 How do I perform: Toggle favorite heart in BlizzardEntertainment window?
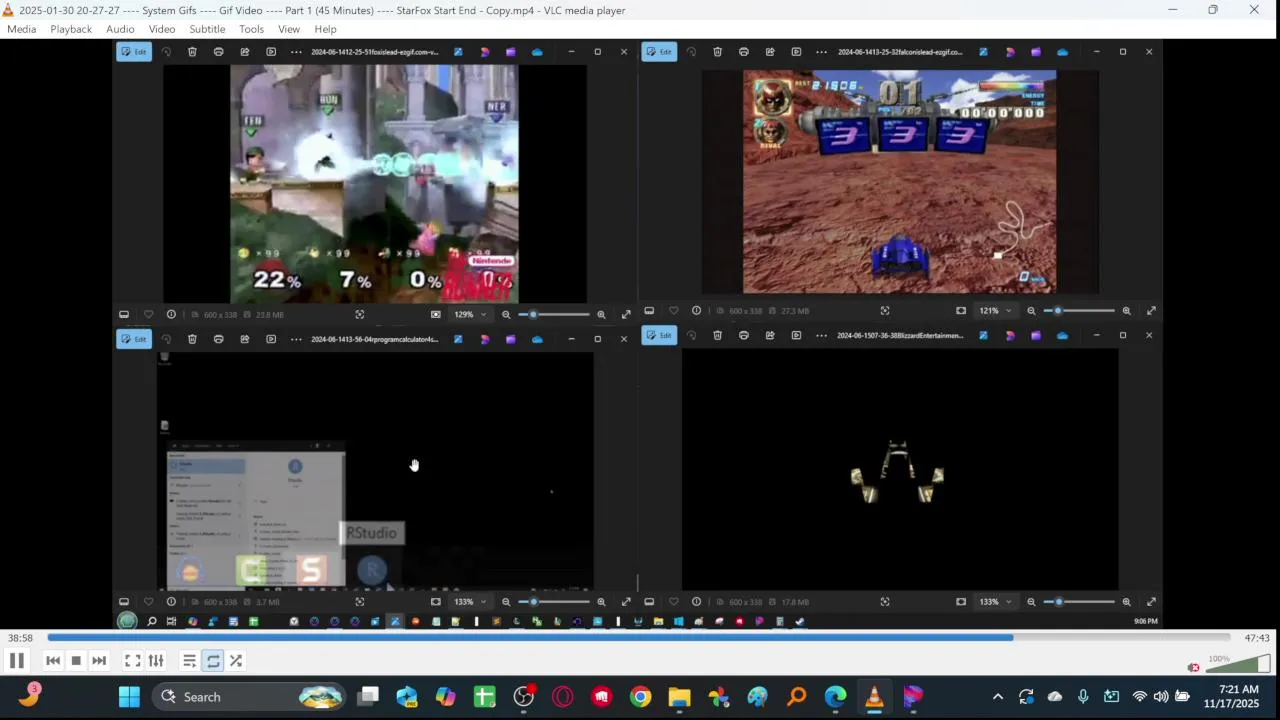pos(673,602)
